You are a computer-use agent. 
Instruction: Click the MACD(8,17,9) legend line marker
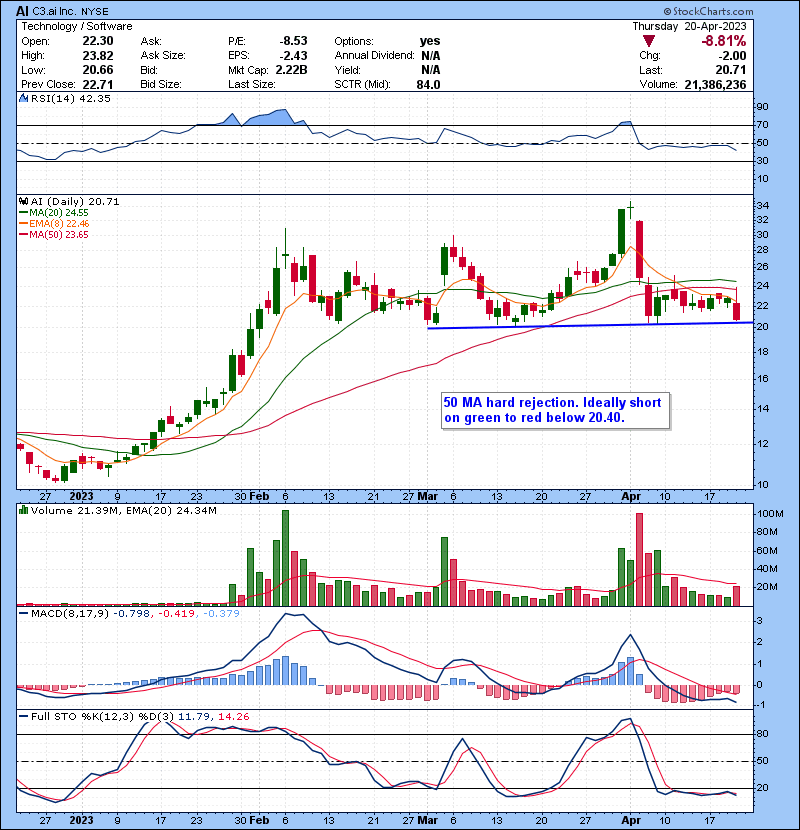23,614
